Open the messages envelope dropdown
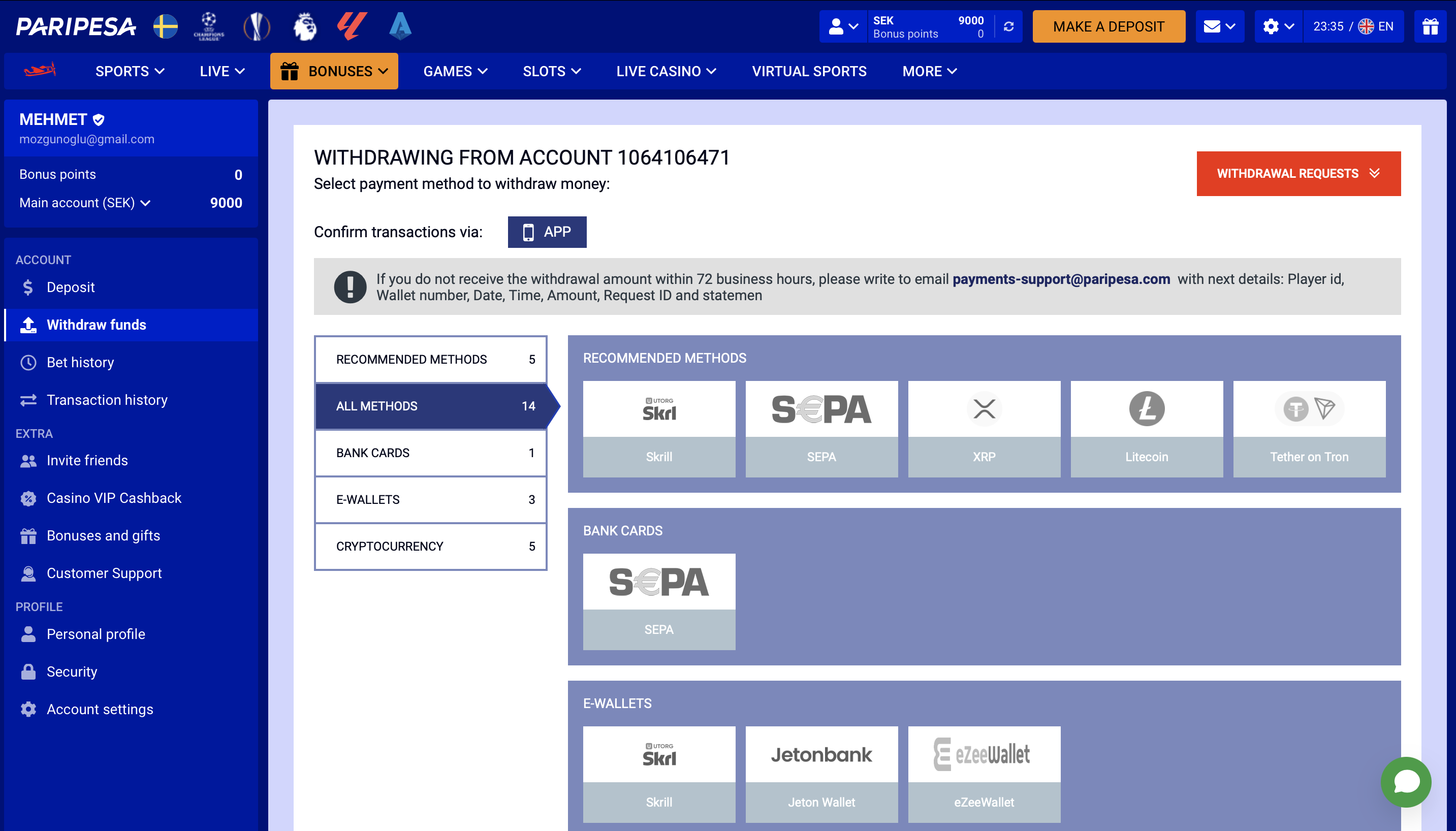 (1220, 26)
